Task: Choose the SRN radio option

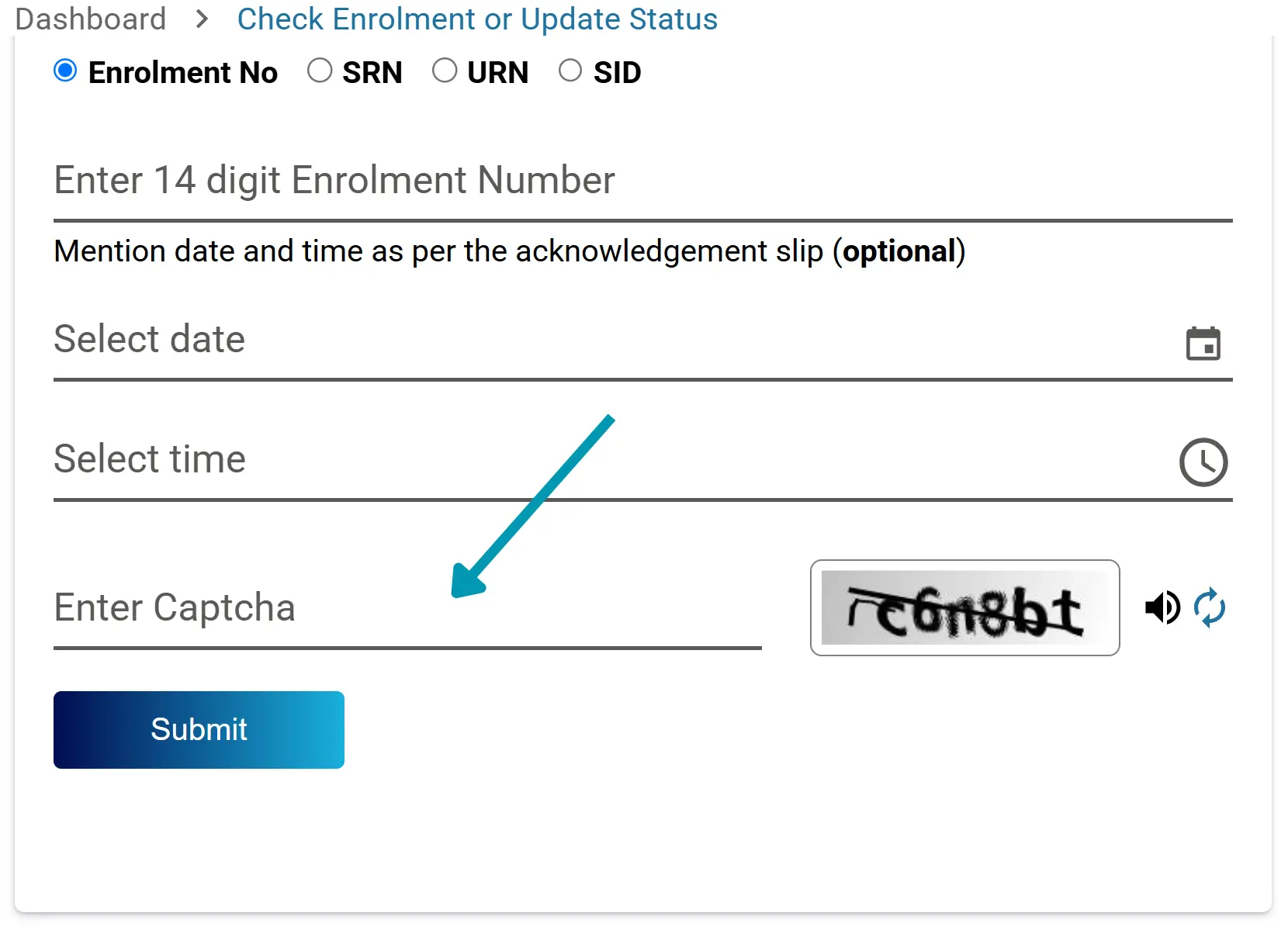Action: click(x=320, y=71)
